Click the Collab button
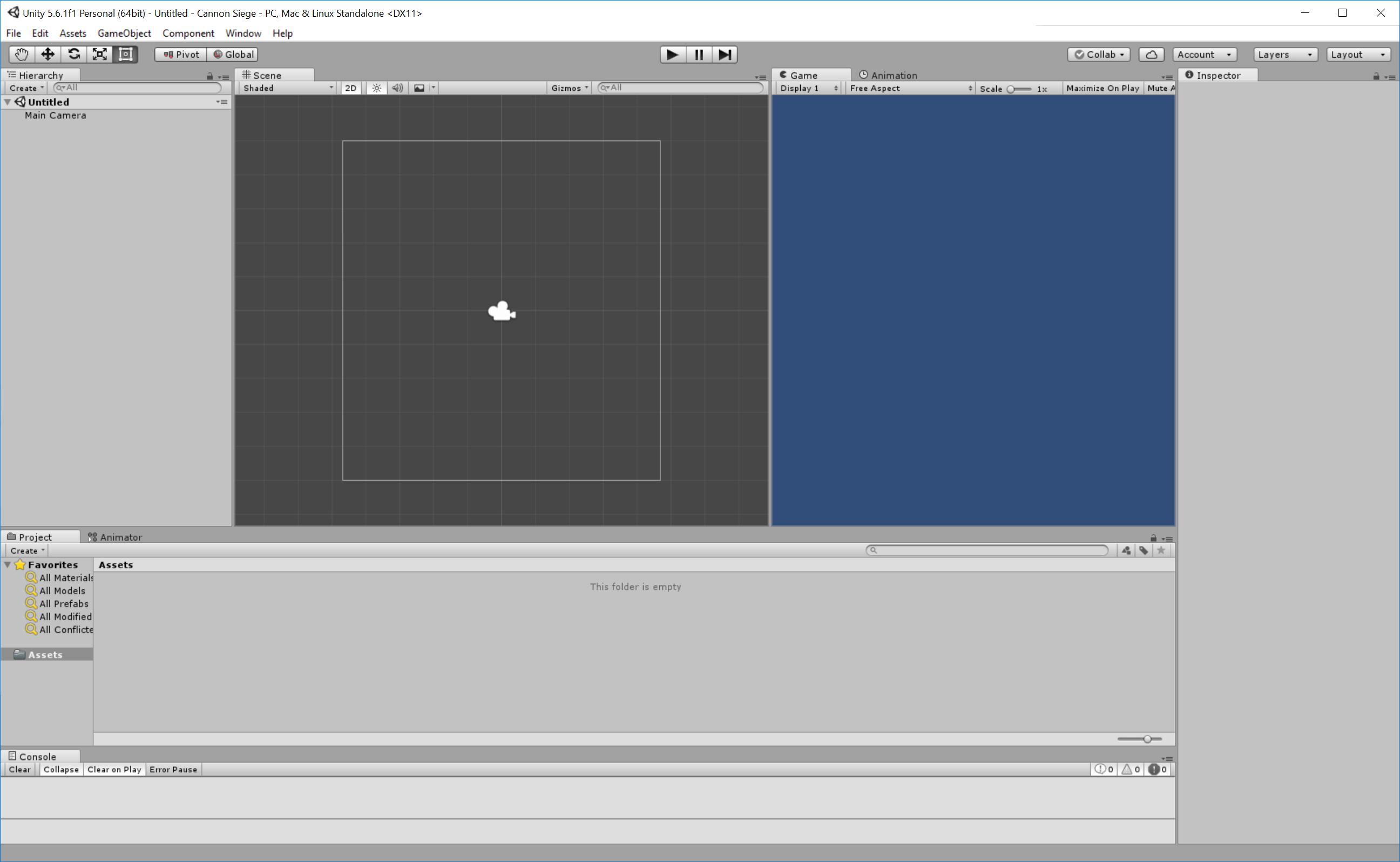 [1099, 55]
